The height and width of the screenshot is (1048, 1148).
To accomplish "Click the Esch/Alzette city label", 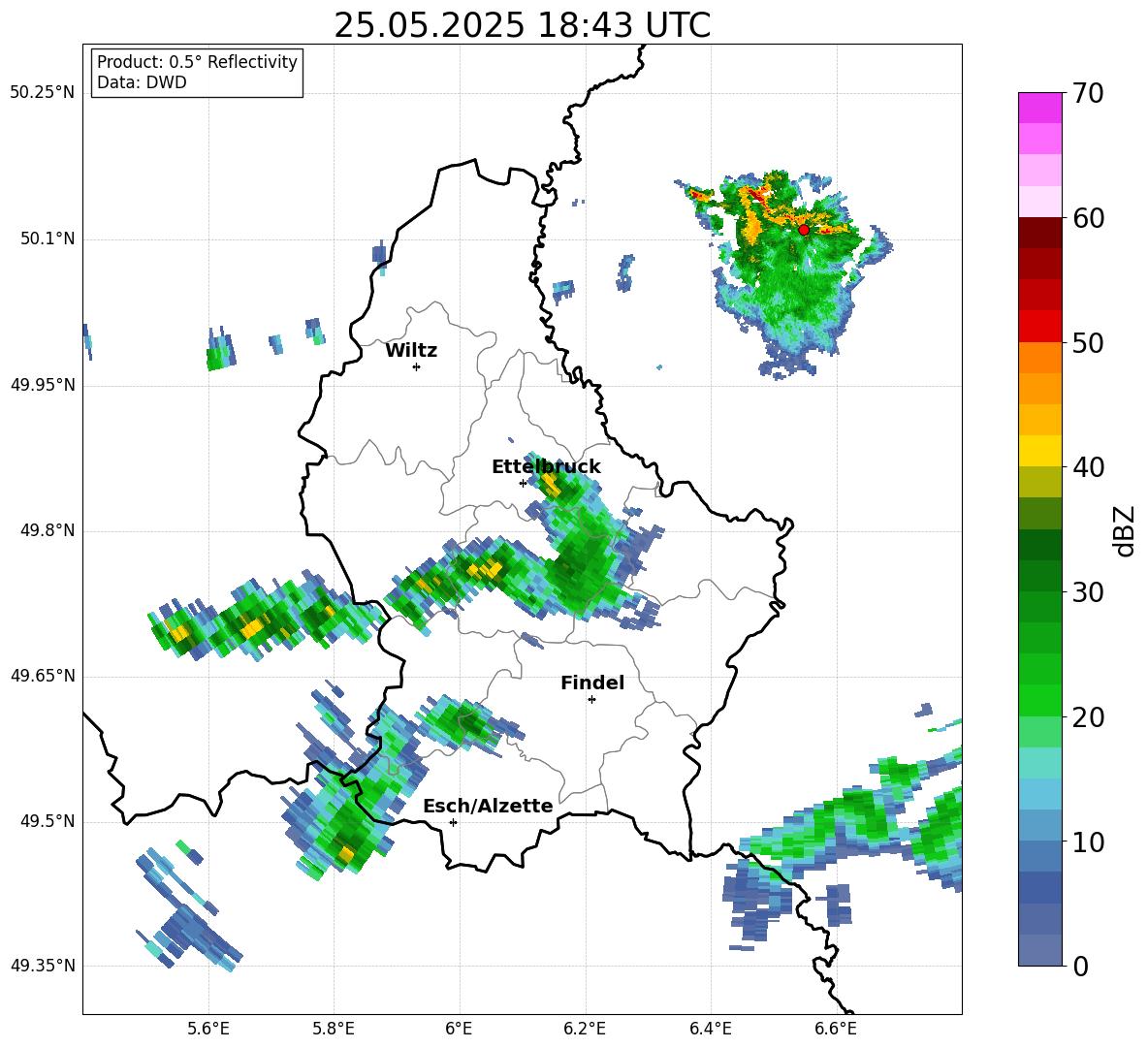I will [x=488, y=806].
